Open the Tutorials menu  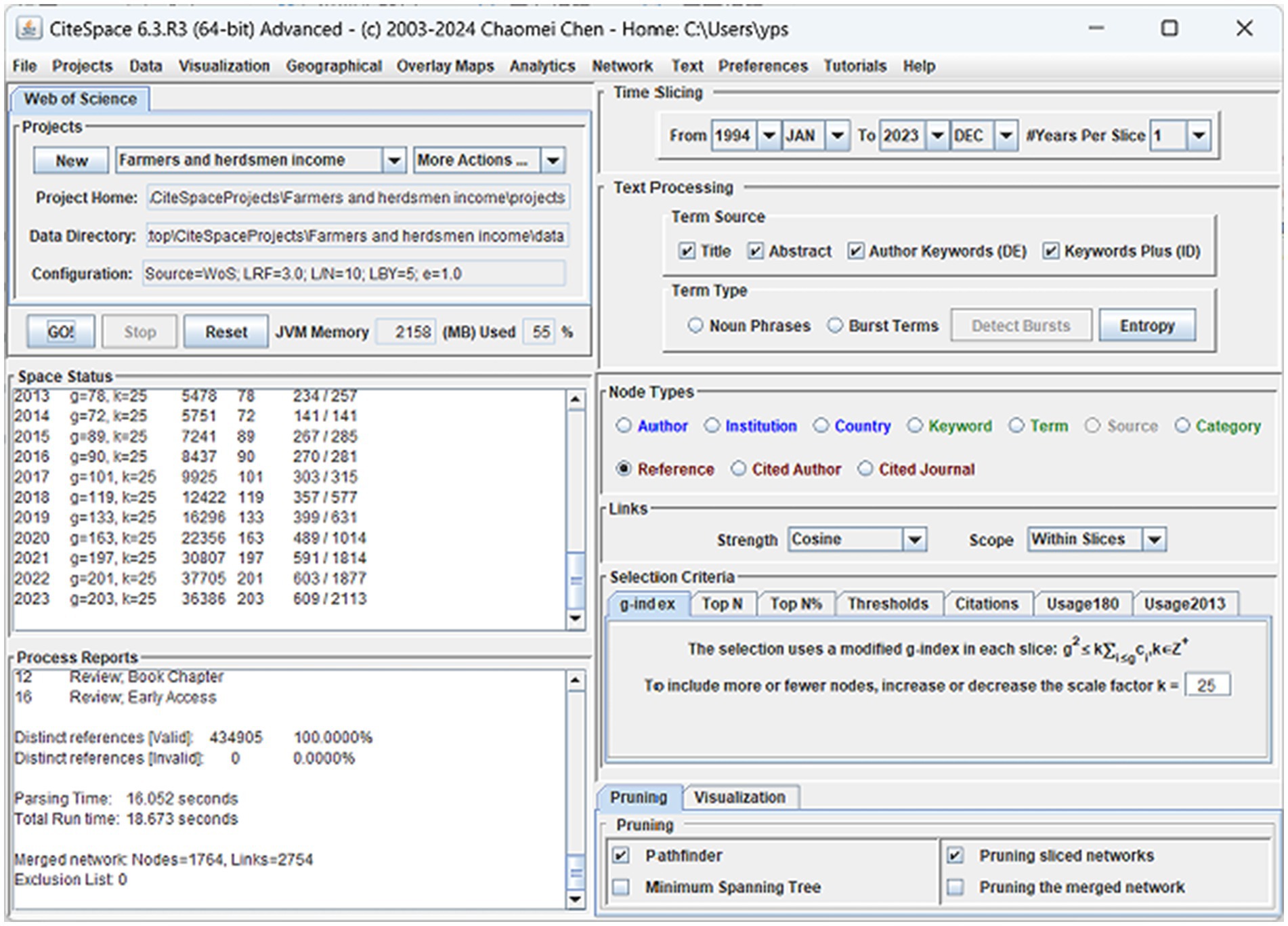tap(855, 66)
